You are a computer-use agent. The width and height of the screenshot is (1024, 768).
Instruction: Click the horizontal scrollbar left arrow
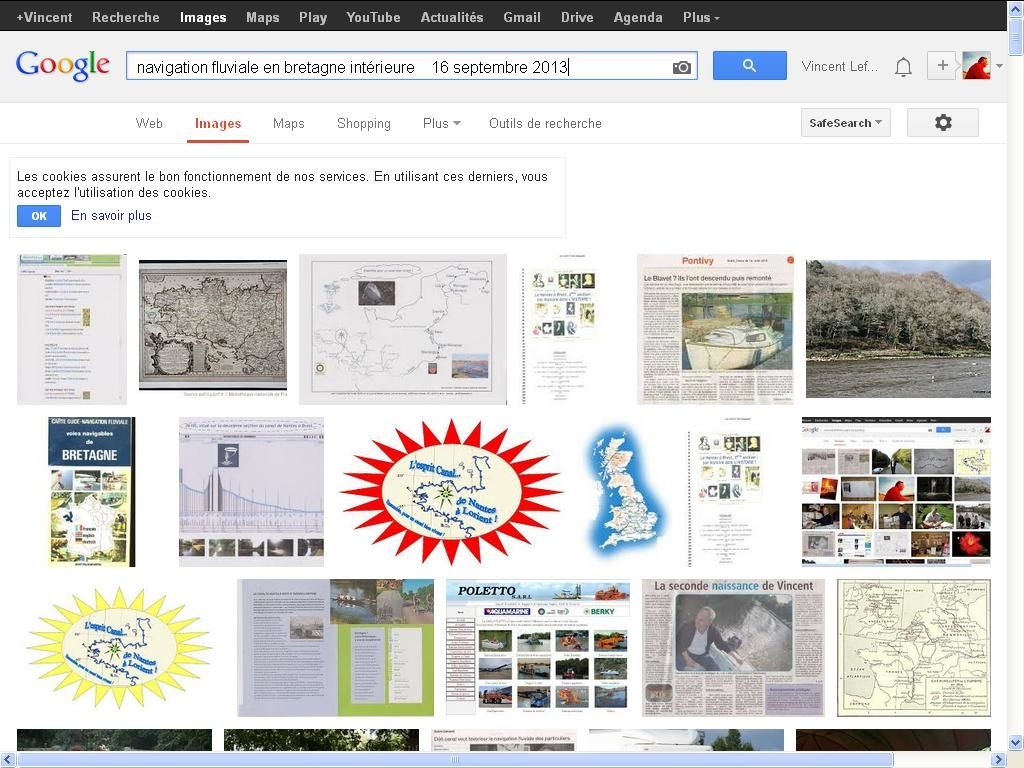click(x=8, y=760)
